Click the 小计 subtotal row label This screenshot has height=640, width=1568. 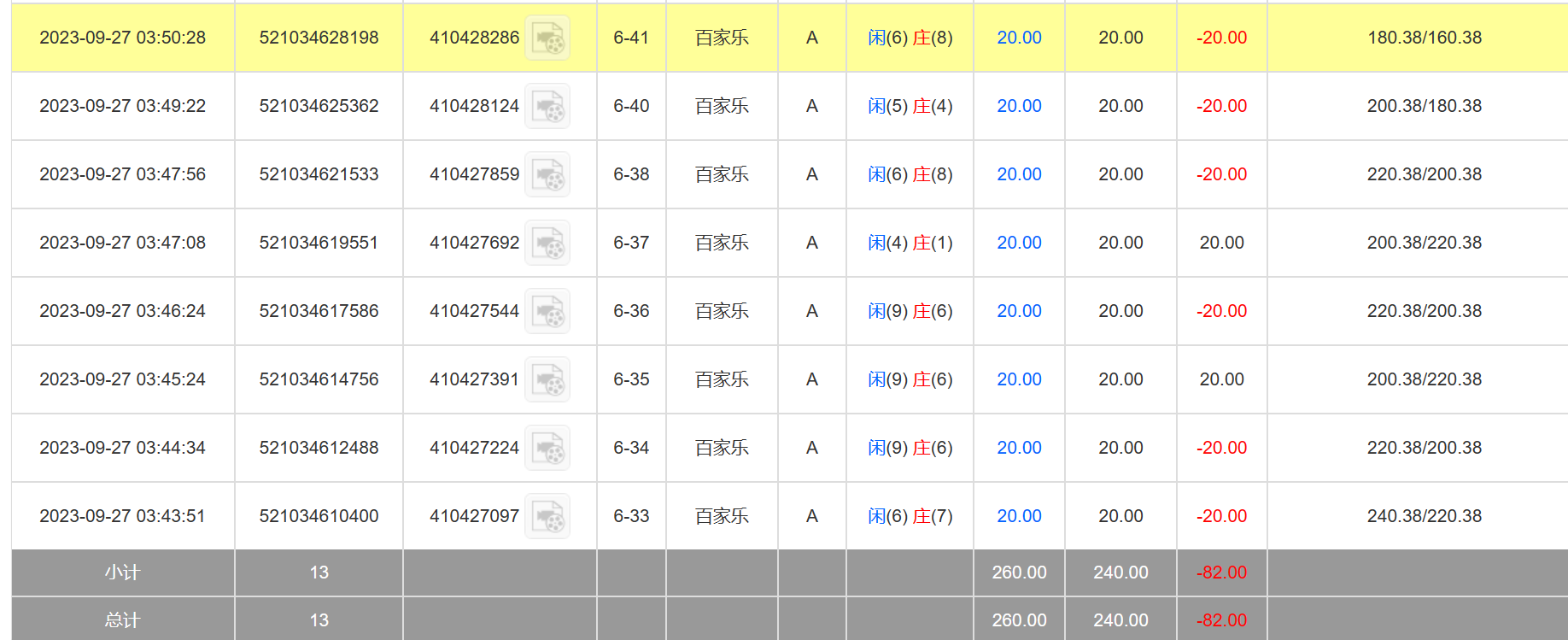click(122, 572)
